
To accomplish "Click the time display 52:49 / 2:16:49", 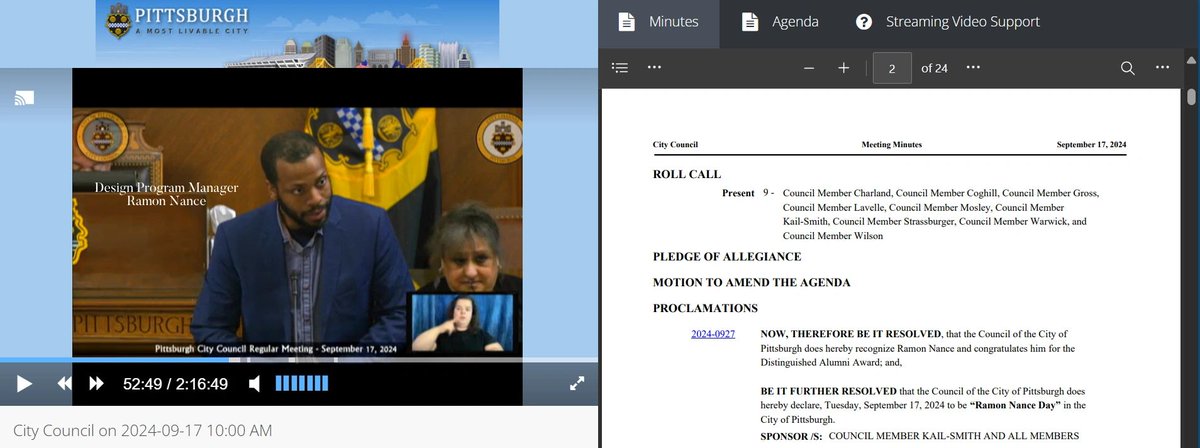I will click(x=176, y=383).
